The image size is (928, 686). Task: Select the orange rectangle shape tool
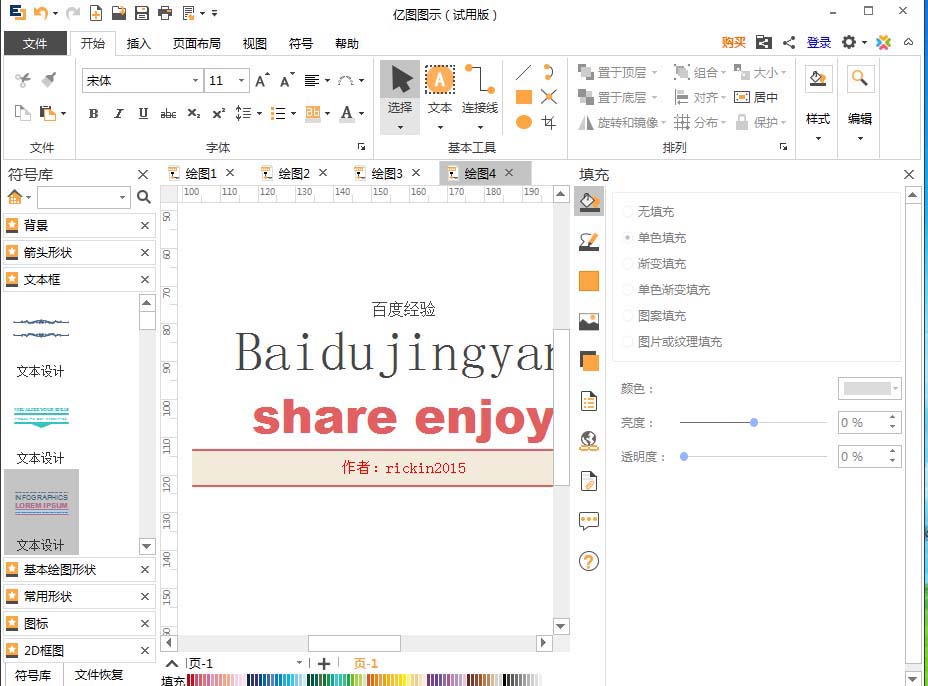point(524,97)
